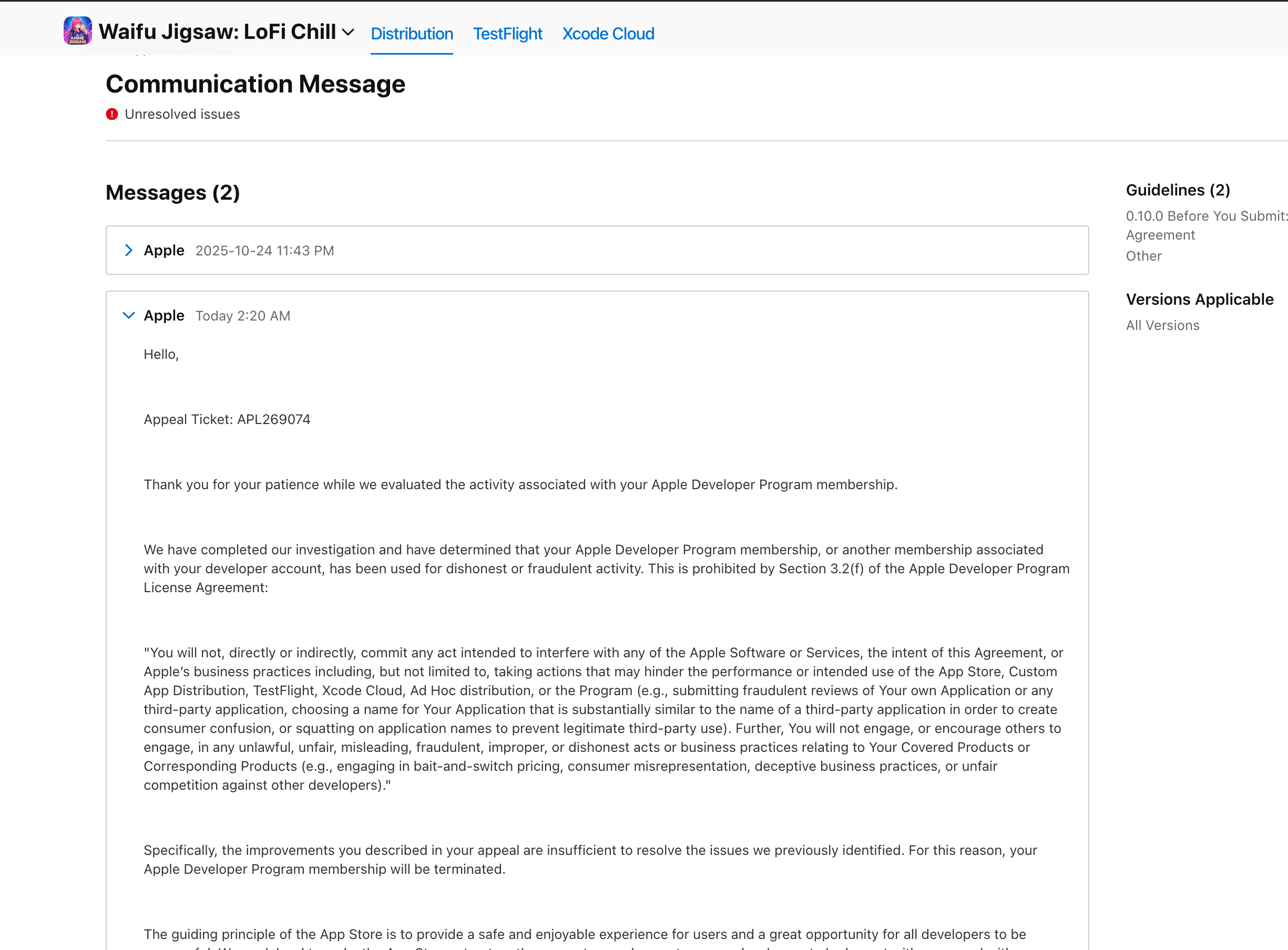Click the Other guideline entry
The height and width of the screenshot is (950, 1288).
click(x=1143, y=256)
